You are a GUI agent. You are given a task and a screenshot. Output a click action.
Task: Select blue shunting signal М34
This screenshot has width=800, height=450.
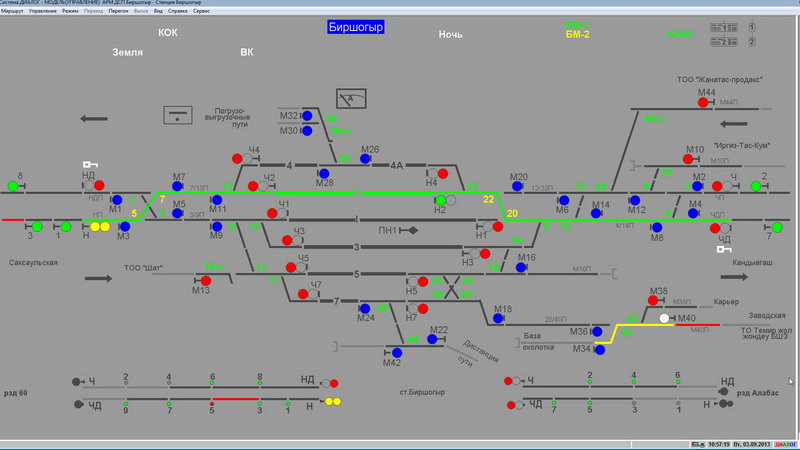click(600, 350)
